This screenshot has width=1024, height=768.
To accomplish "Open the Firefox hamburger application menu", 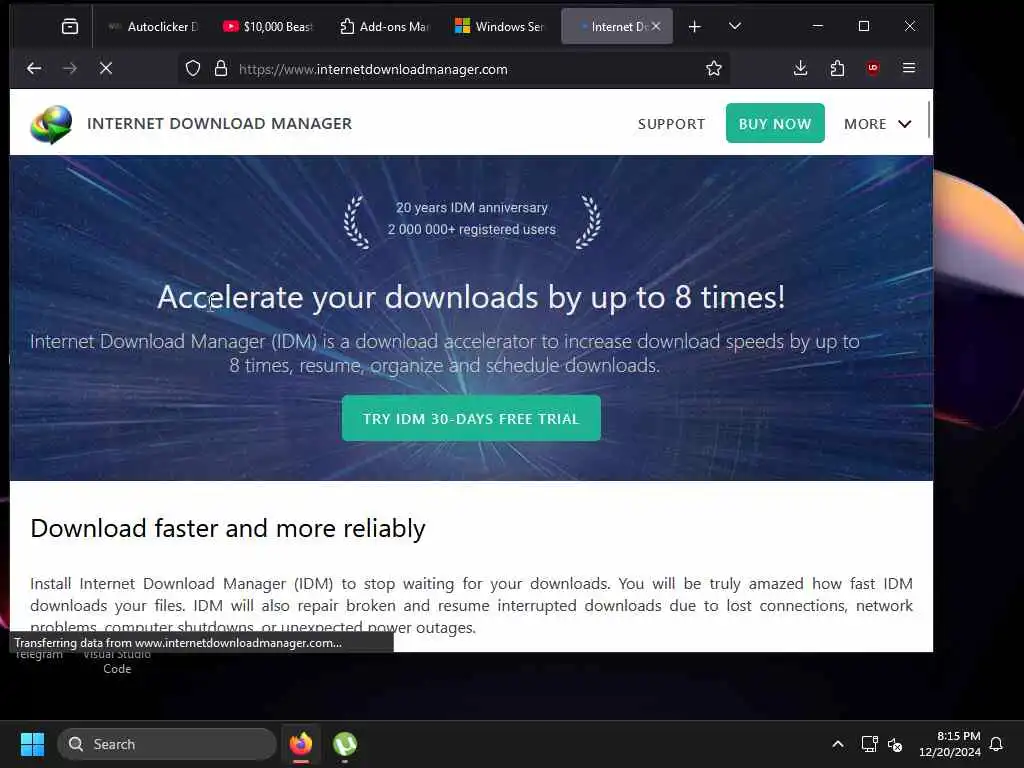I will 909,68.
